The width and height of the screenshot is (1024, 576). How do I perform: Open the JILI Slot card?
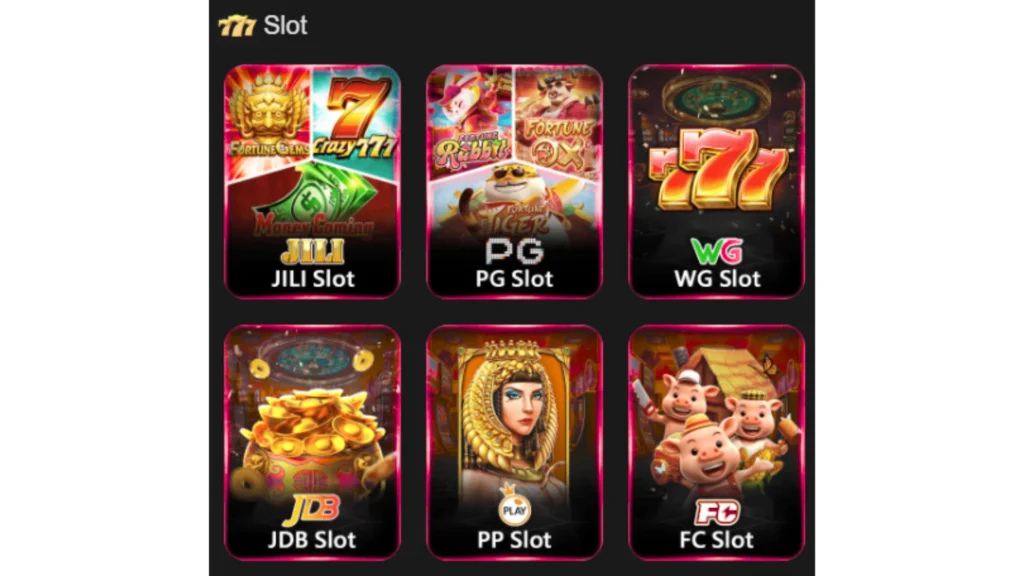click(312, 182)
